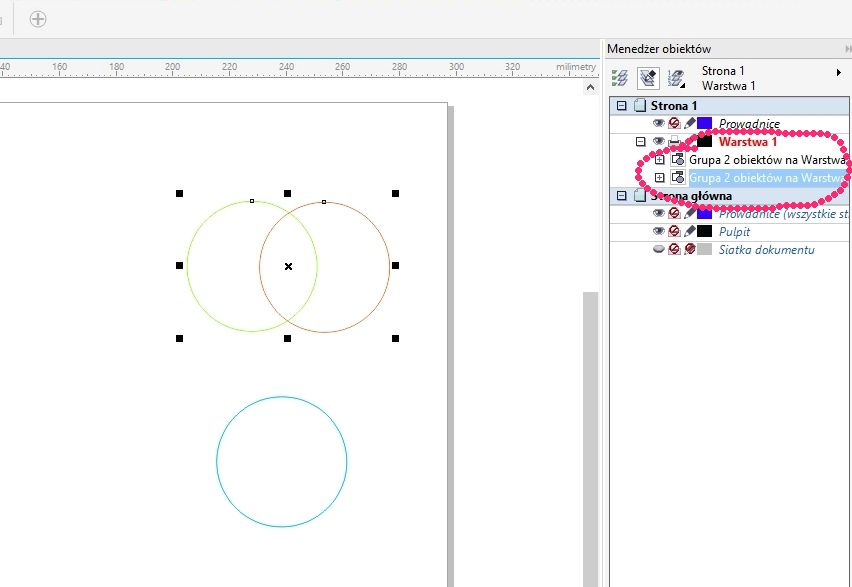Enable printing for the Pulpit layer

tap(674, 231)
